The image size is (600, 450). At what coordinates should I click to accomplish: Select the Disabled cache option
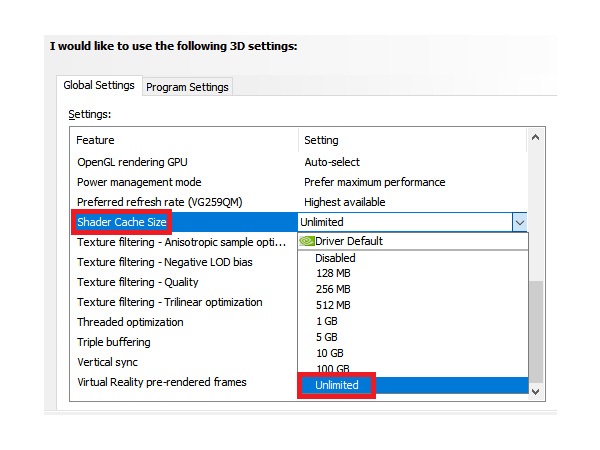click(334, 258)
